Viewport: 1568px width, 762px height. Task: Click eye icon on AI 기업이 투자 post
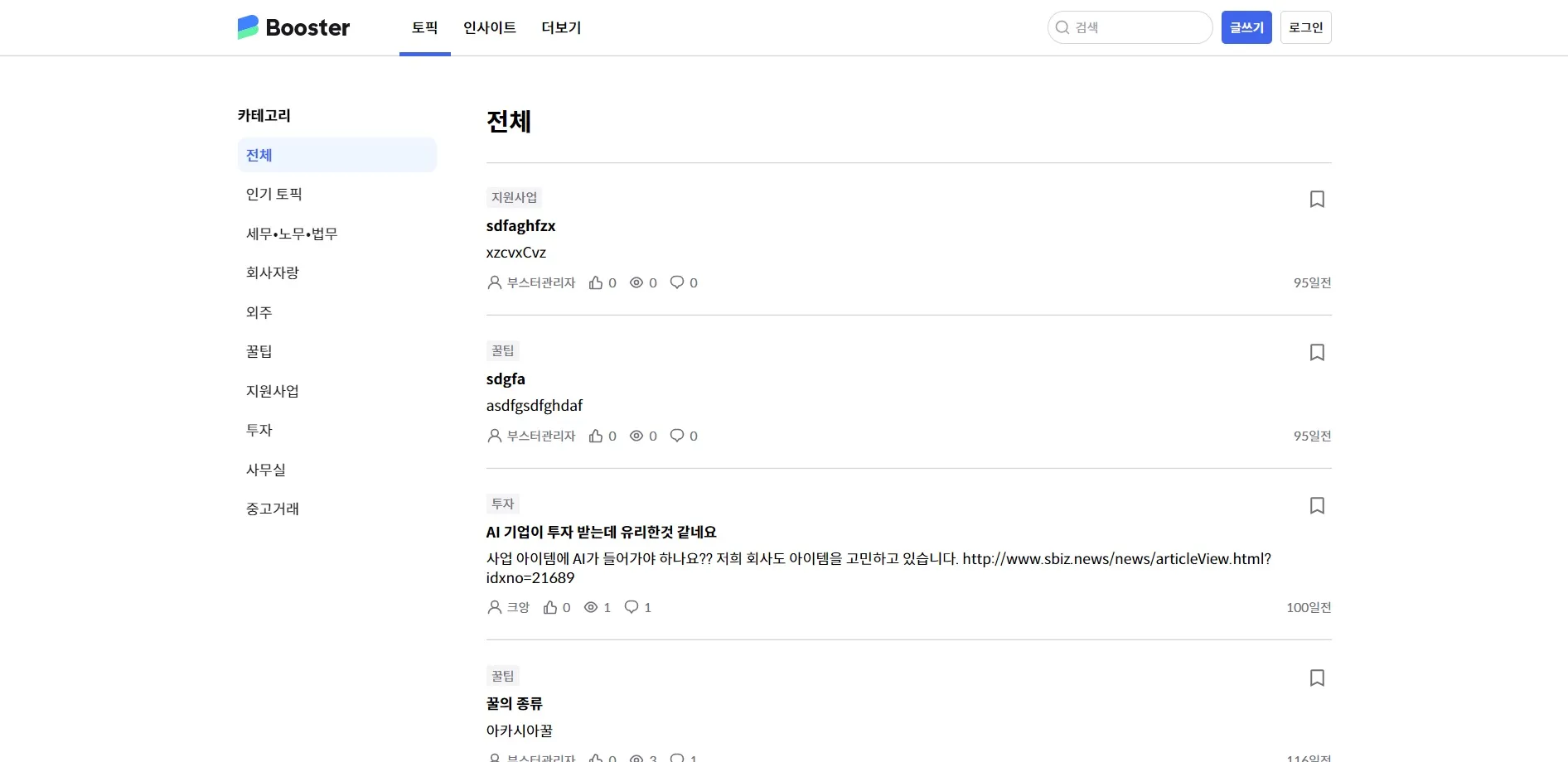[591, 607]
